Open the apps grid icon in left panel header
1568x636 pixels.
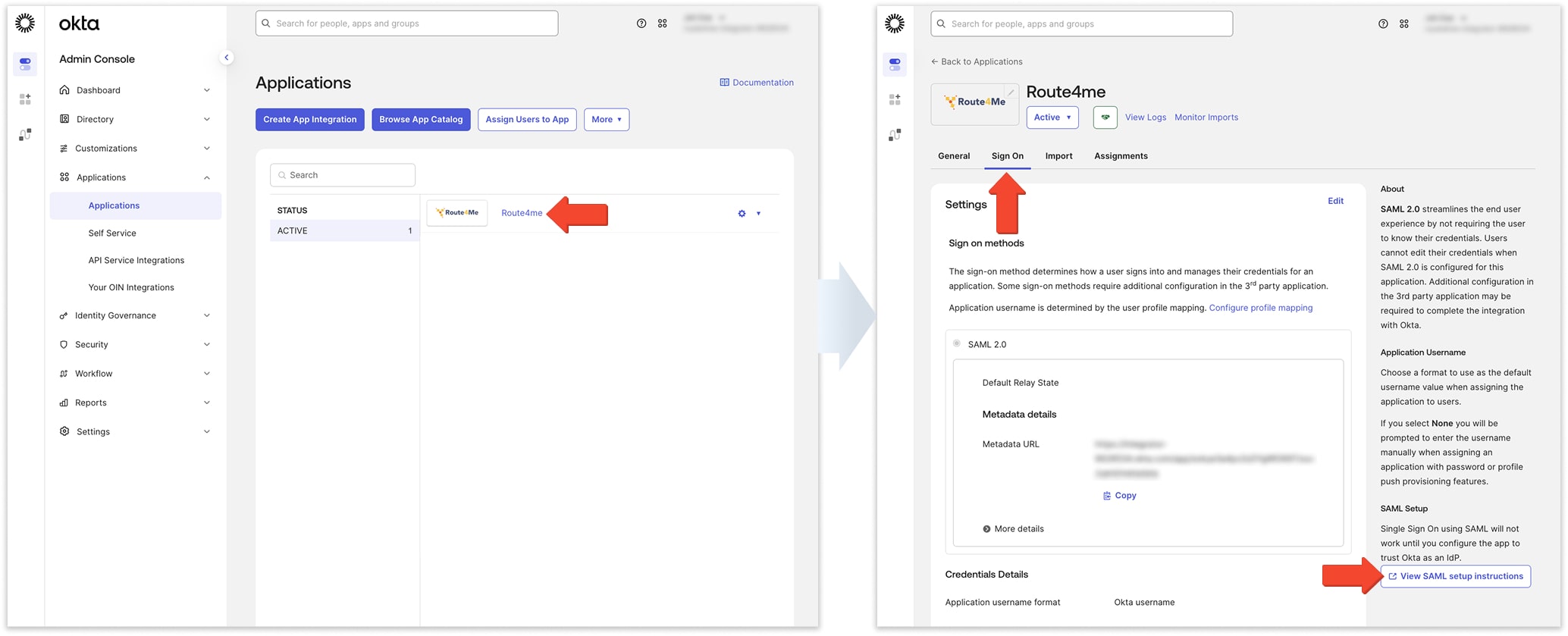(663, 23)
